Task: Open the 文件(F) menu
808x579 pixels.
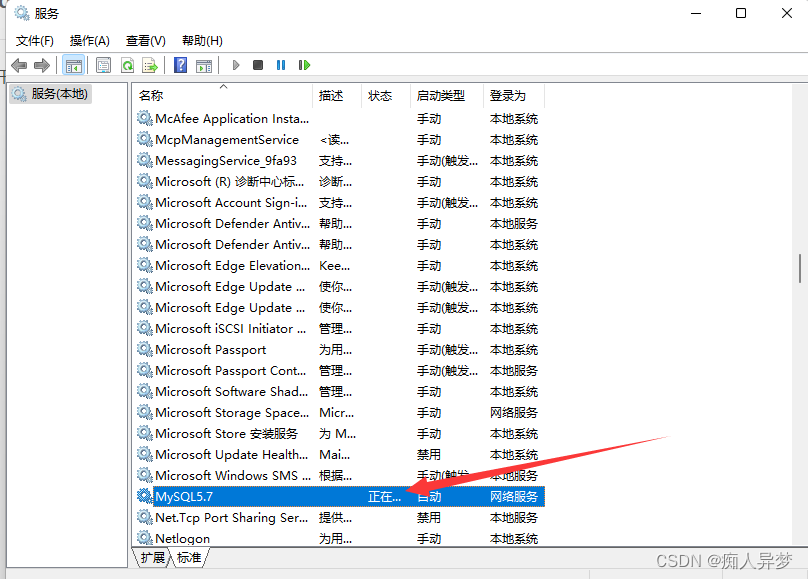Action: tap(35, 41)
